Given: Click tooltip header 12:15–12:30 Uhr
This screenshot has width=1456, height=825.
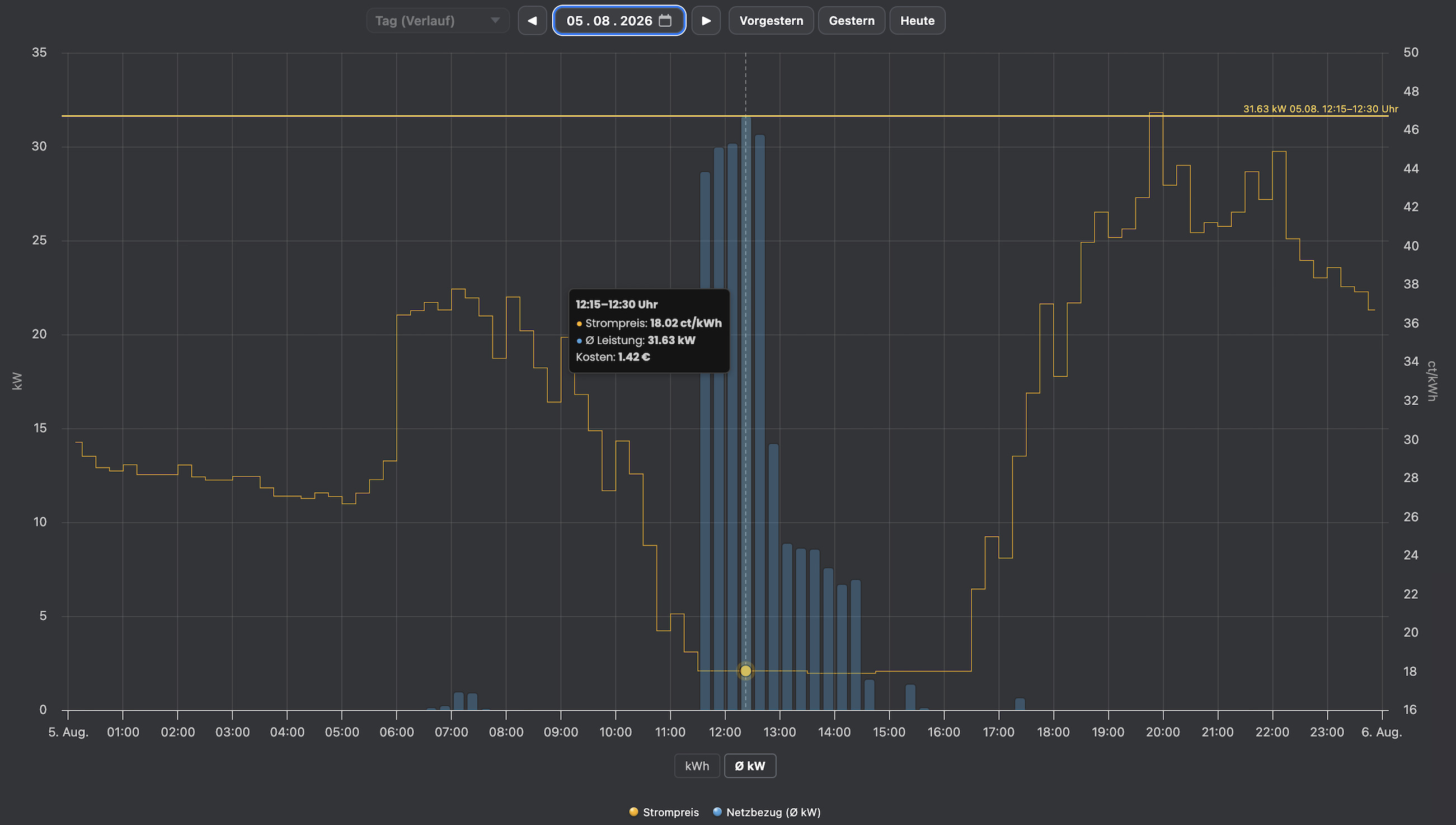Looking at the screenshot, I should [x=616, y=304].
